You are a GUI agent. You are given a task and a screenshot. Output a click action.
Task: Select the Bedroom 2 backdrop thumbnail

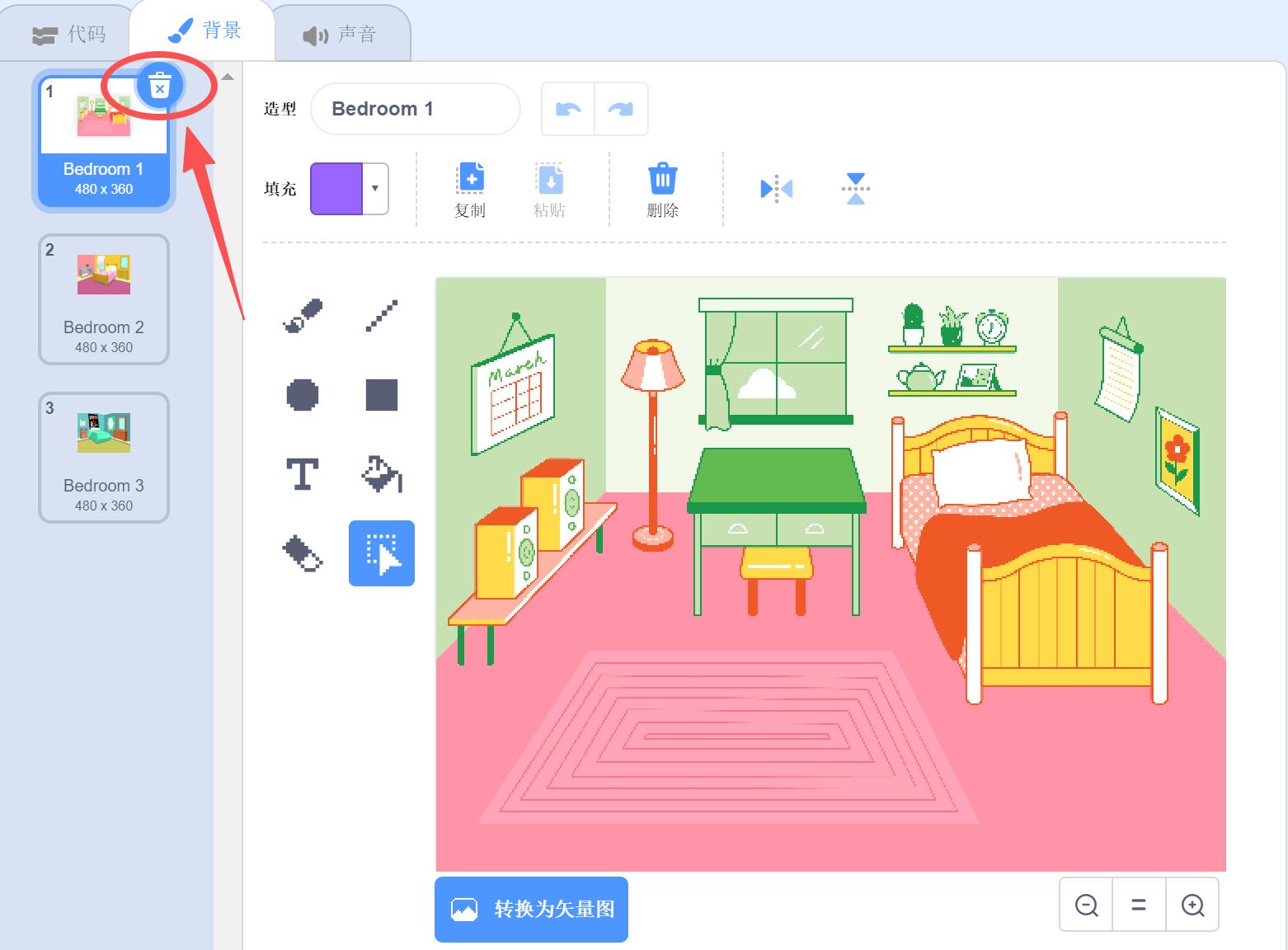tap(104, 299)
